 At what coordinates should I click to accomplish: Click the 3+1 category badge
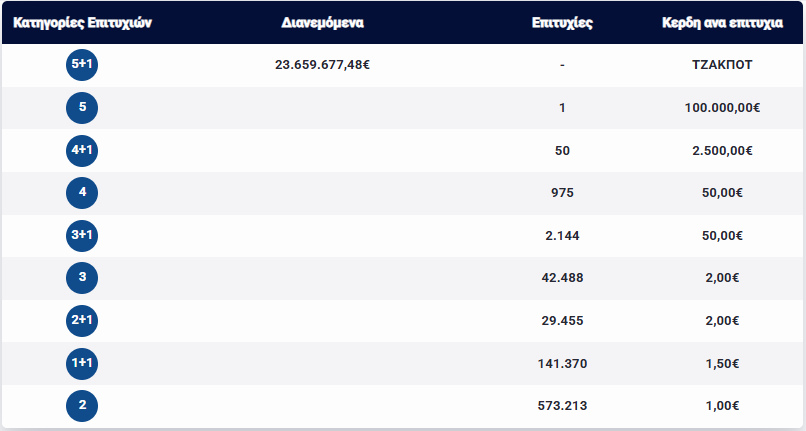[82, 236]
